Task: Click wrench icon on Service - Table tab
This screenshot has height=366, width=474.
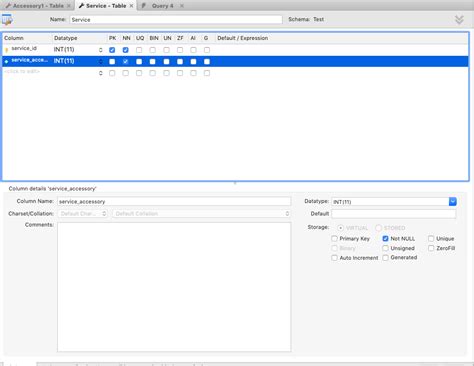Action: (81, 6)
